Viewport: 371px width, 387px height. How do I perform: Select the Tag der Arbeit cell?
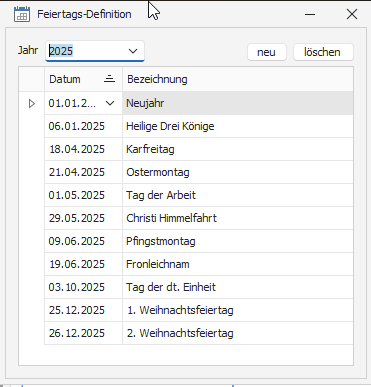pyautogui.click(x=238, y=195)
